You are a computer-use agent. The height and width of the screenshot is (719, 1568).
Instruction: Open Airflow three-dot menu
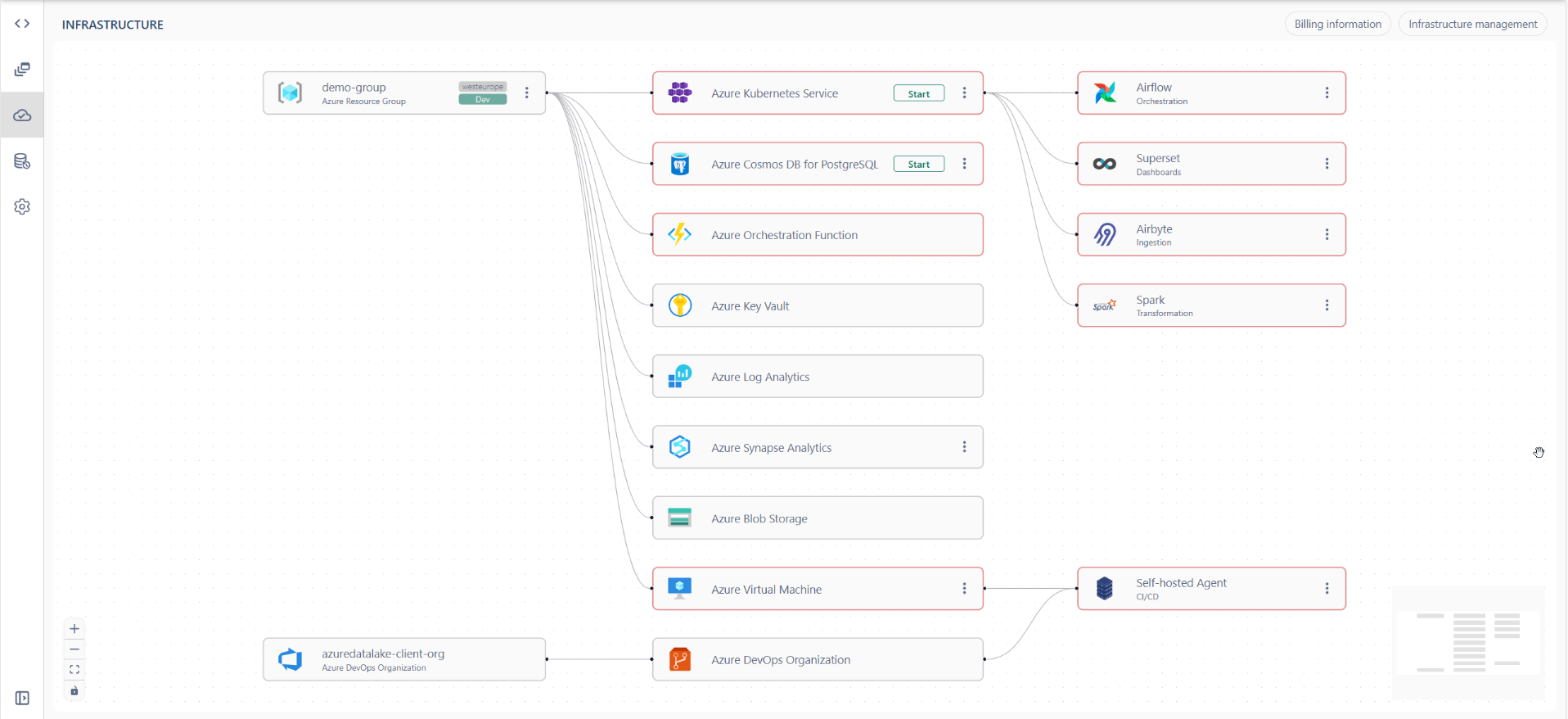(x=1327, y=93)
